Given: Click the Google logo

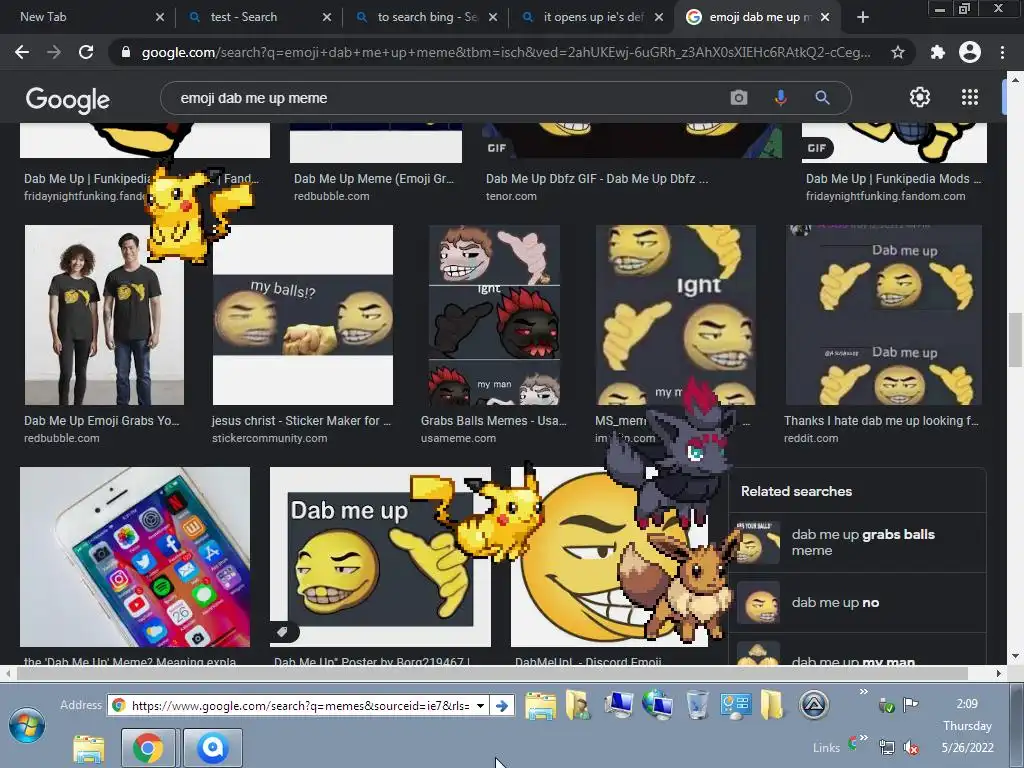Looking at the screenshot, I should click(x=68, y=99).
